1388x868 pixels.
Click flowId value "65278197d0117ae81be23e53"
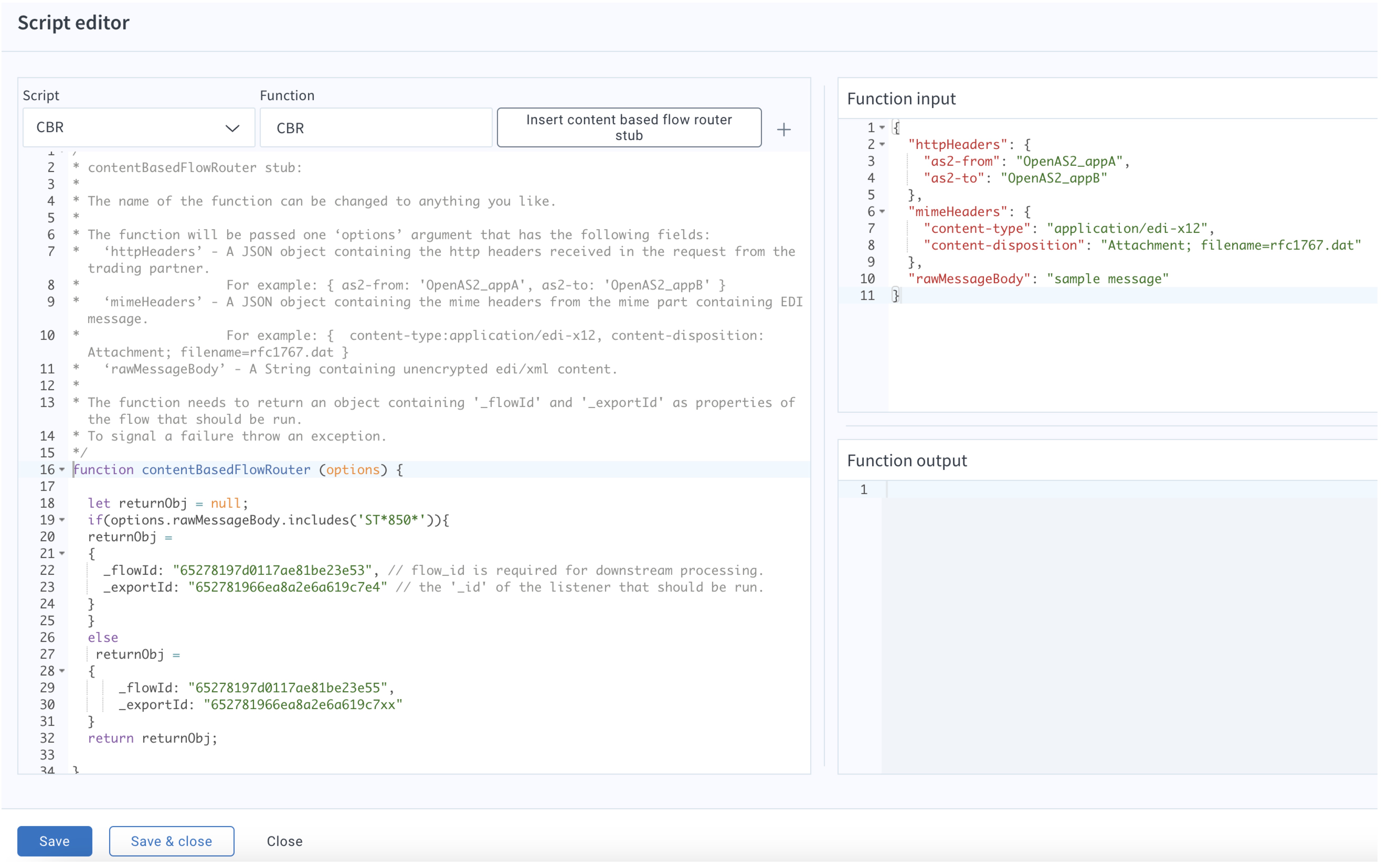click(x=272, y=570)
